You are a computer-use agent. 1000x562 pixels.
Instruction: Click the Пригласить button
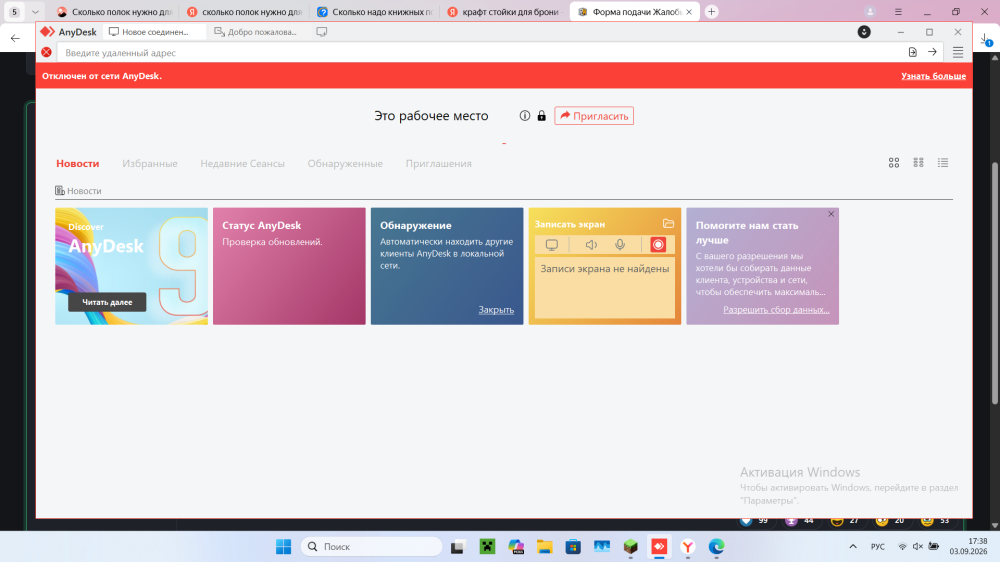point(594,115)
